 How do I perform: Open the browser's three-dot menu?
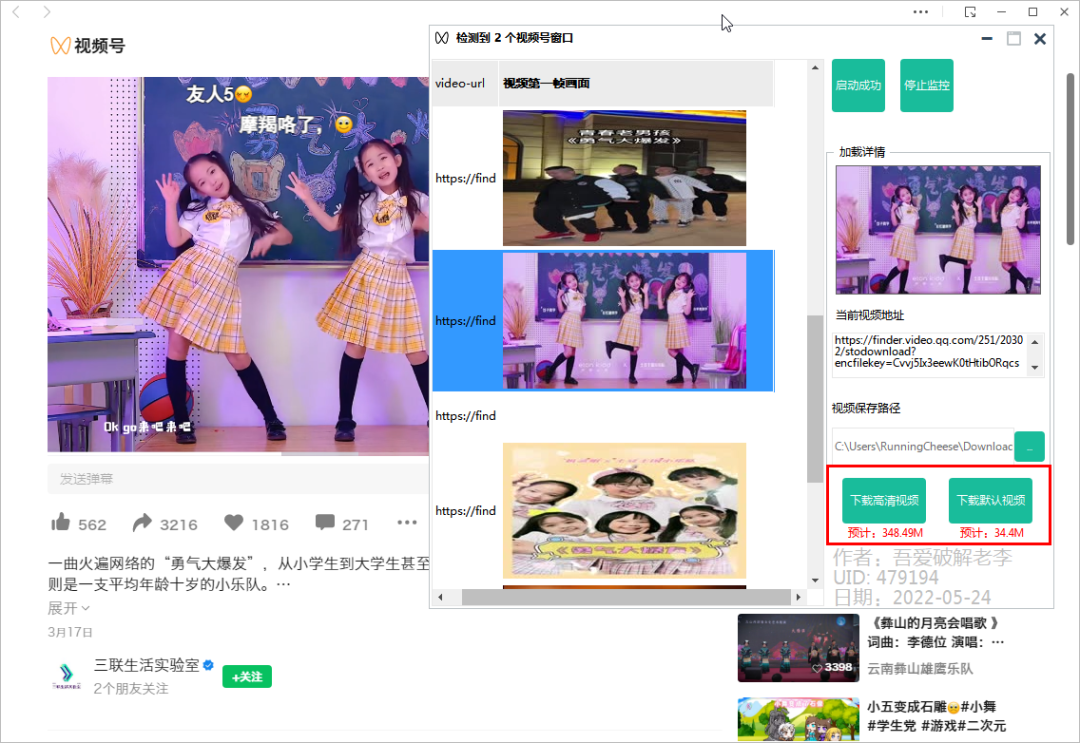coord(921,12)
